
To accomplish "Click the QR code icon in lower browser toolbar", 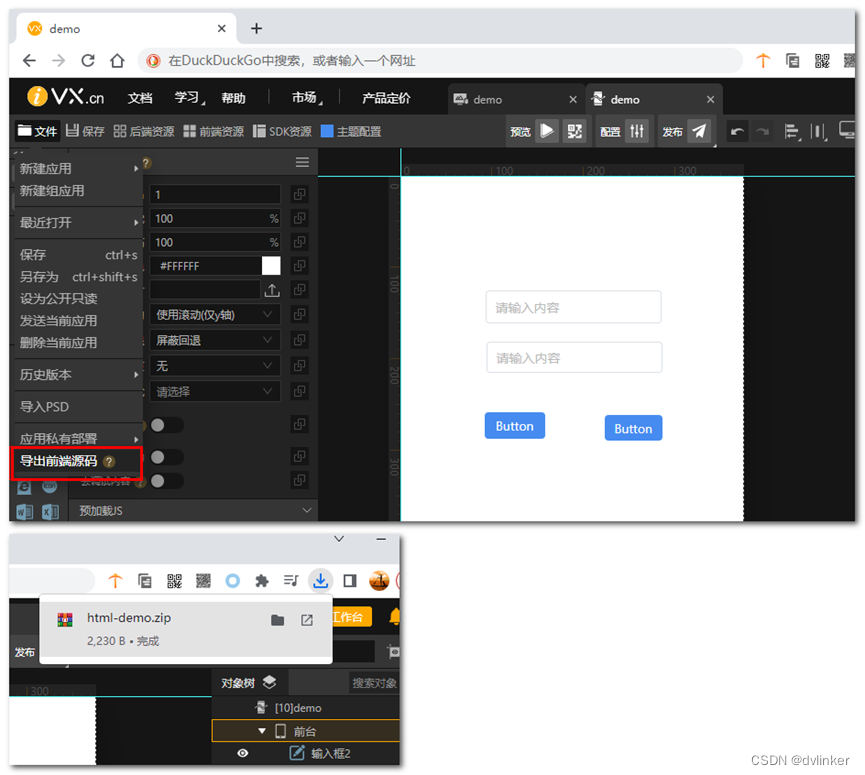I will point(174,580).
